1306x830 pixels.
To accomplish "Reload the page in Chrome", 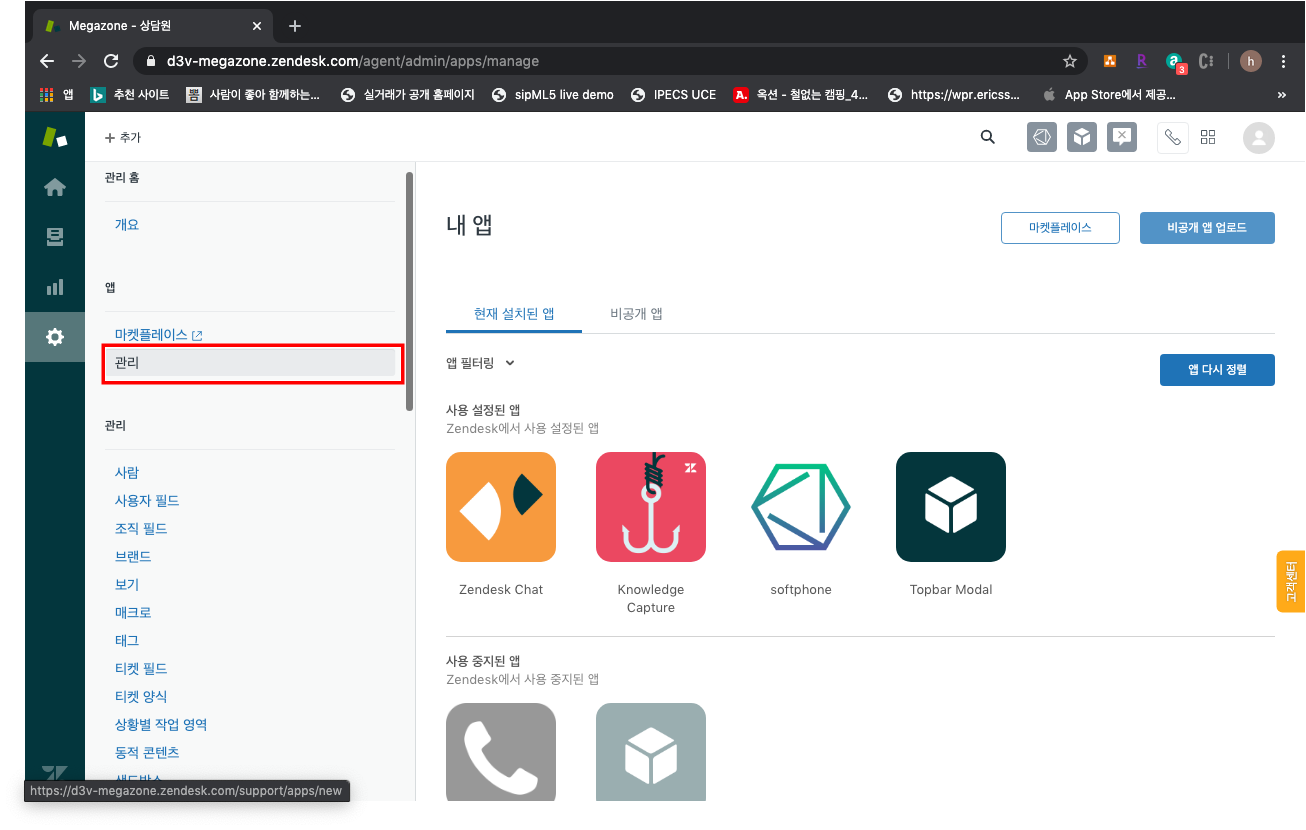I will [x=111, y=61].
